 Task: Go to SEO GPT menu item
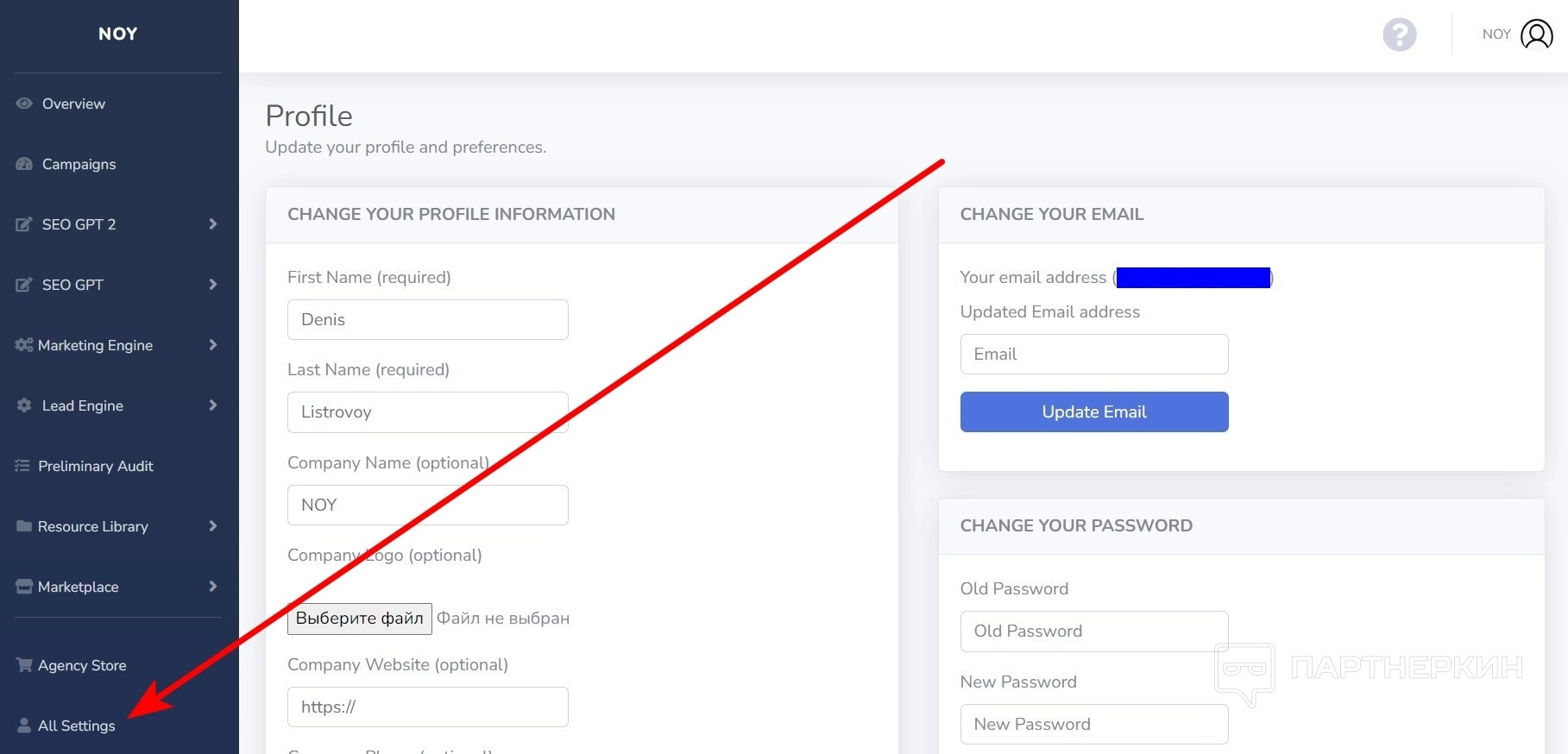(72, 285)
